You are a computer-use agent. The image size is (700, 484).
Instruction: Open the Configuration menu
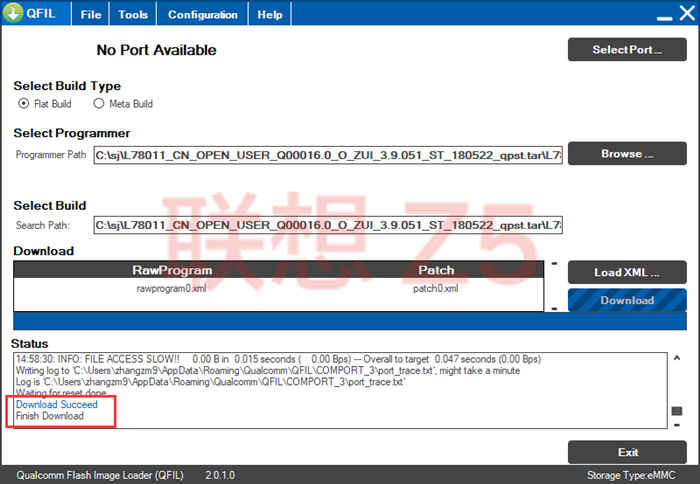(x=203, y=14)
